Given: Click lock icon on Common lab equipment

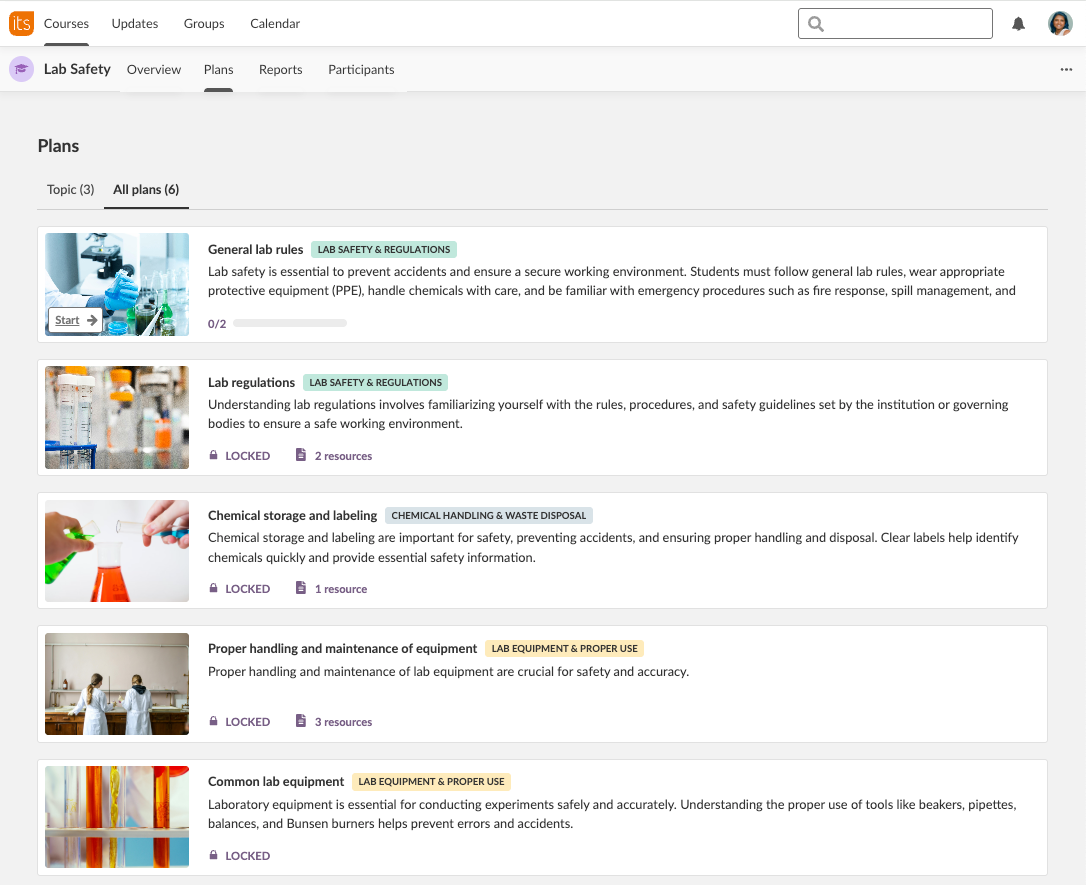Looking at the screenshot, I should click(213, 856).
